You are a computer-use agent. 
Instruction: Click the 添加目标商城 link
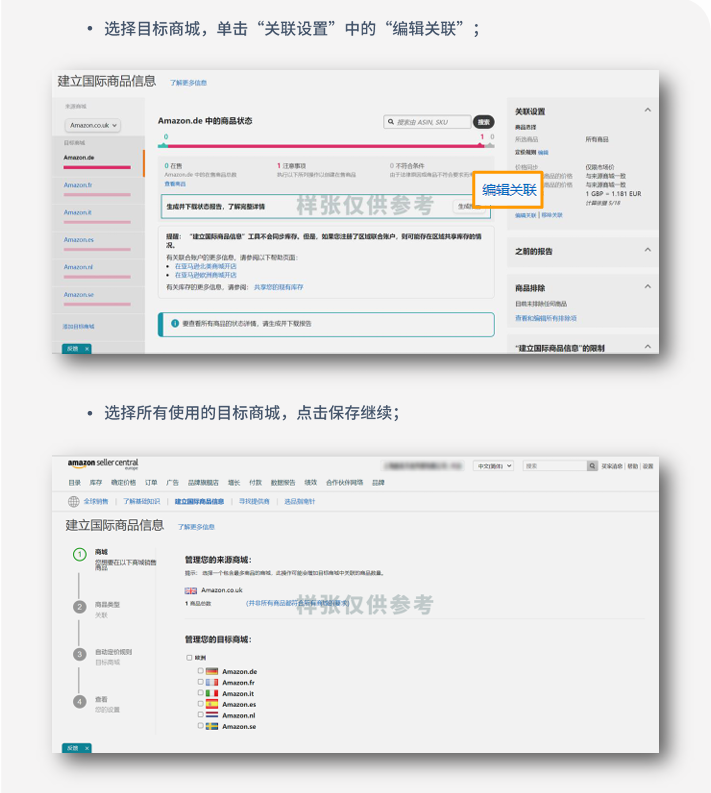tap(78, 326)
